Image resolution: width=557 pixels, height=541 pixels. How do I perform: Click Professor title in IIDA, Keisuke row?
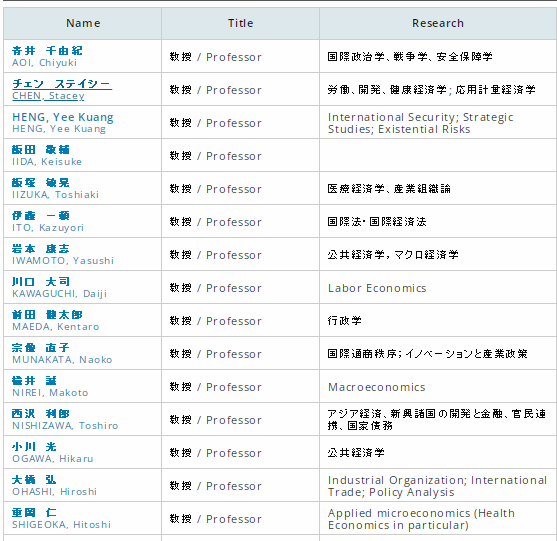click(215, 156)
